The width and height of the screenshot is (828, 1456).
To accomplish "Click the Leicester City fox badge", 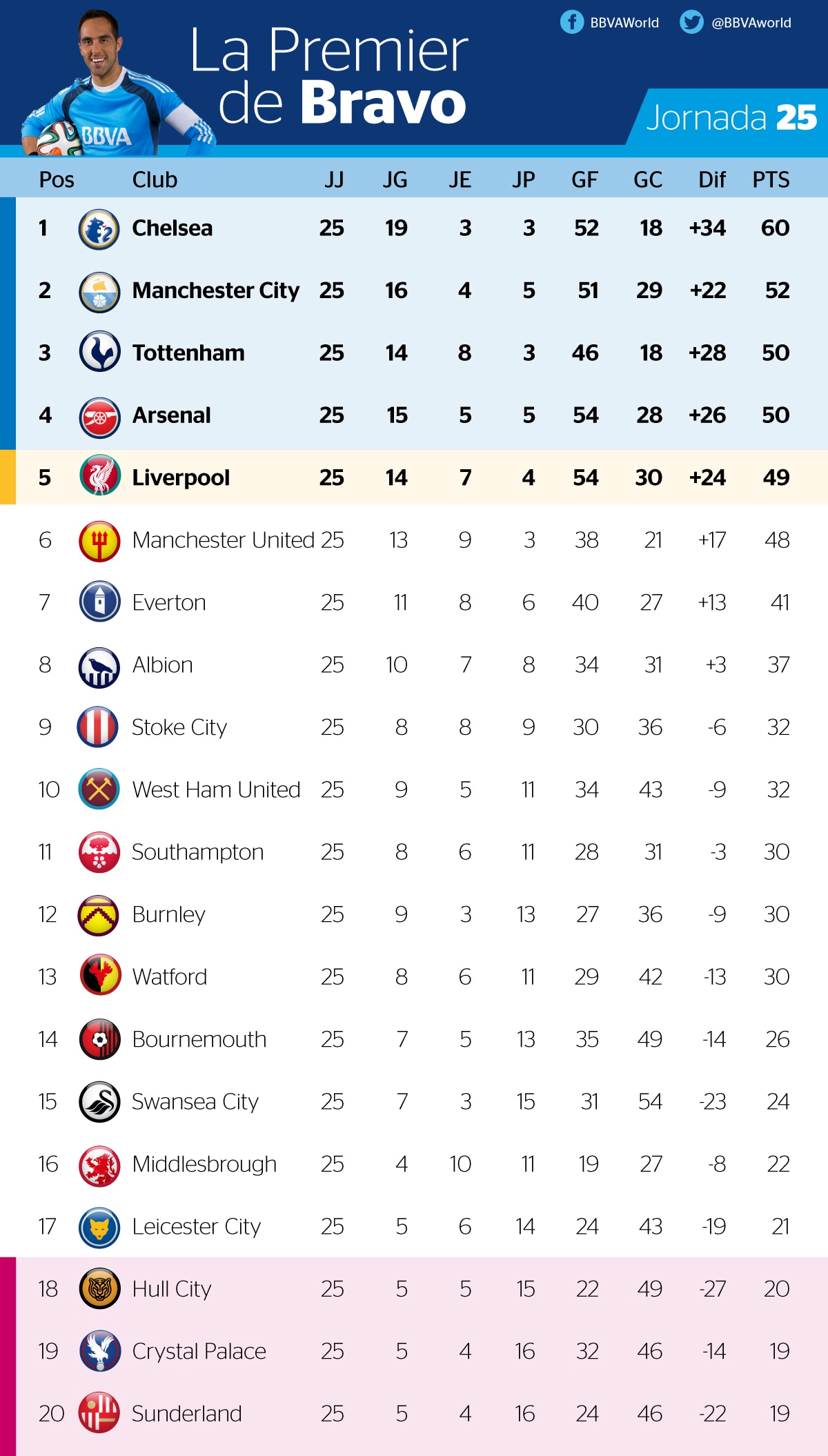I will 99,1228.
